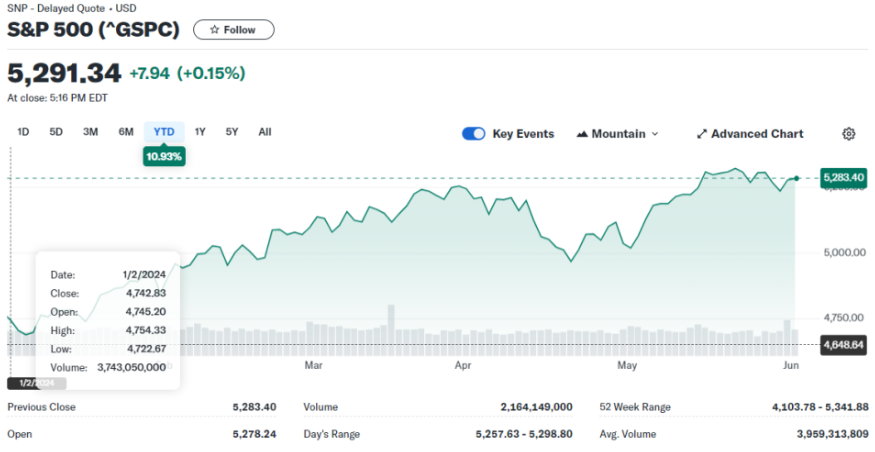Select the 5Y time range tab

(232, 132)
